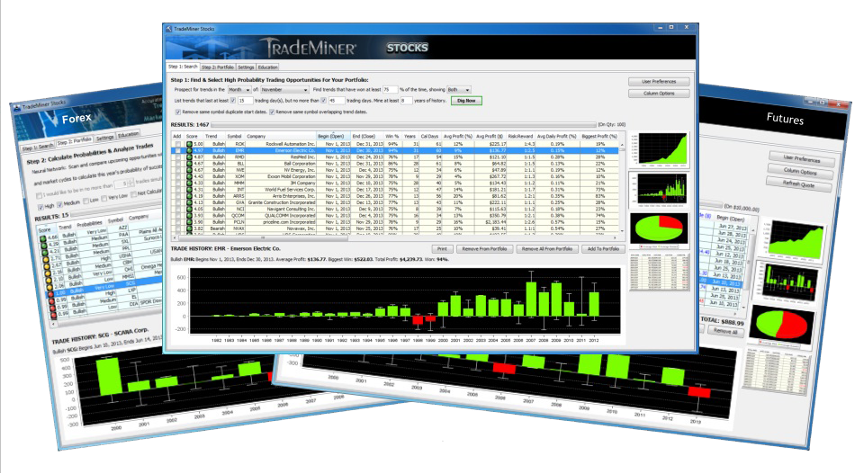Click horizontal scrollbar under Stocks results table
863x473 pixels.
click(x=396, y=238)
